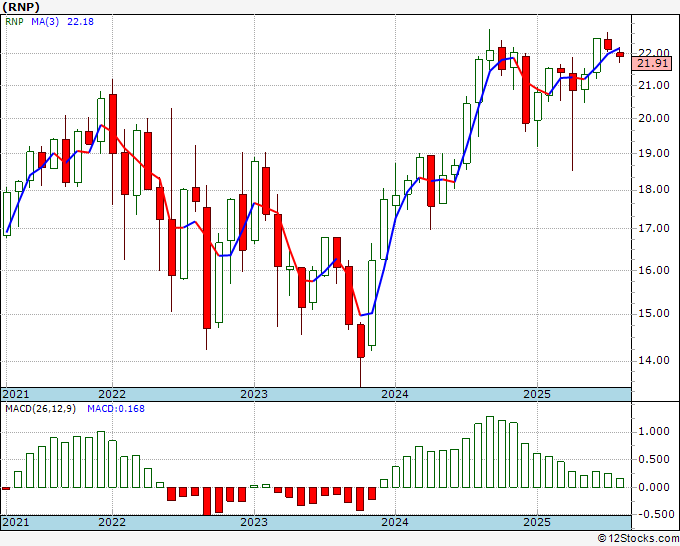
Task: Click the MACD(26,12,9) indicator label
Action: (40, 409)
